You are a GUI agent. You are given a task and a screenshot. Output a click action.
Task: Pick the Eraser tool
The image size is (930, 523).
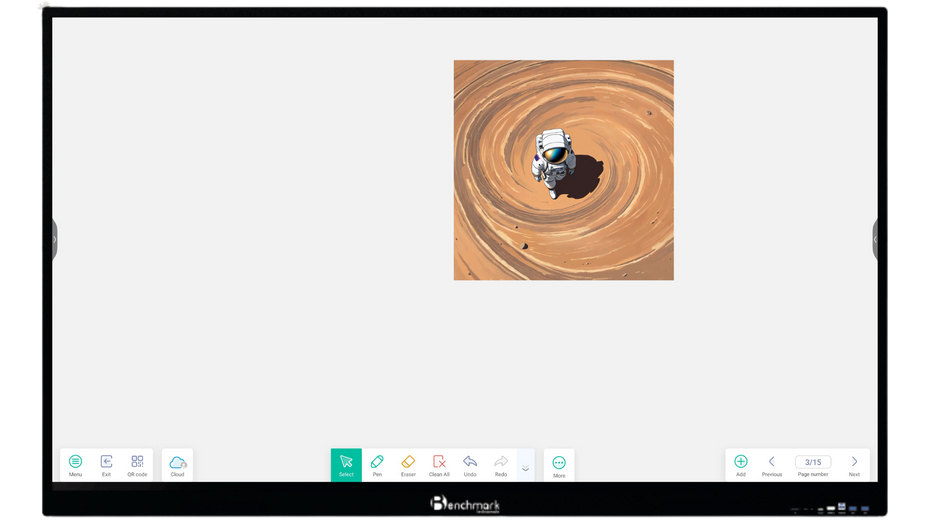pyautogui.click(x=408, y=465)
